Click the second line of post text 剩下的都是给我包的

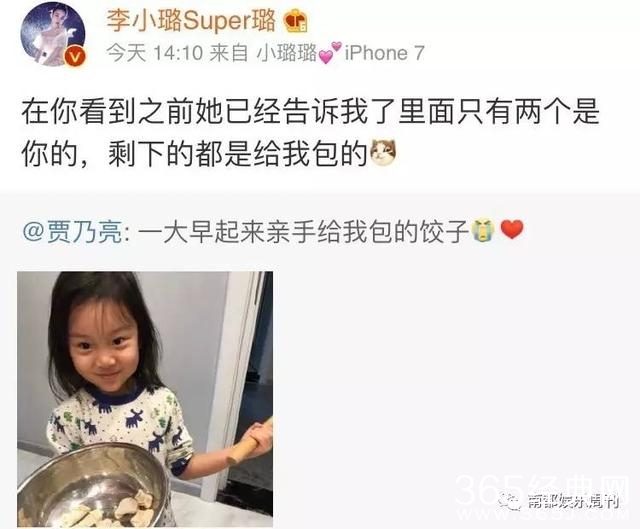pos(237,155)
